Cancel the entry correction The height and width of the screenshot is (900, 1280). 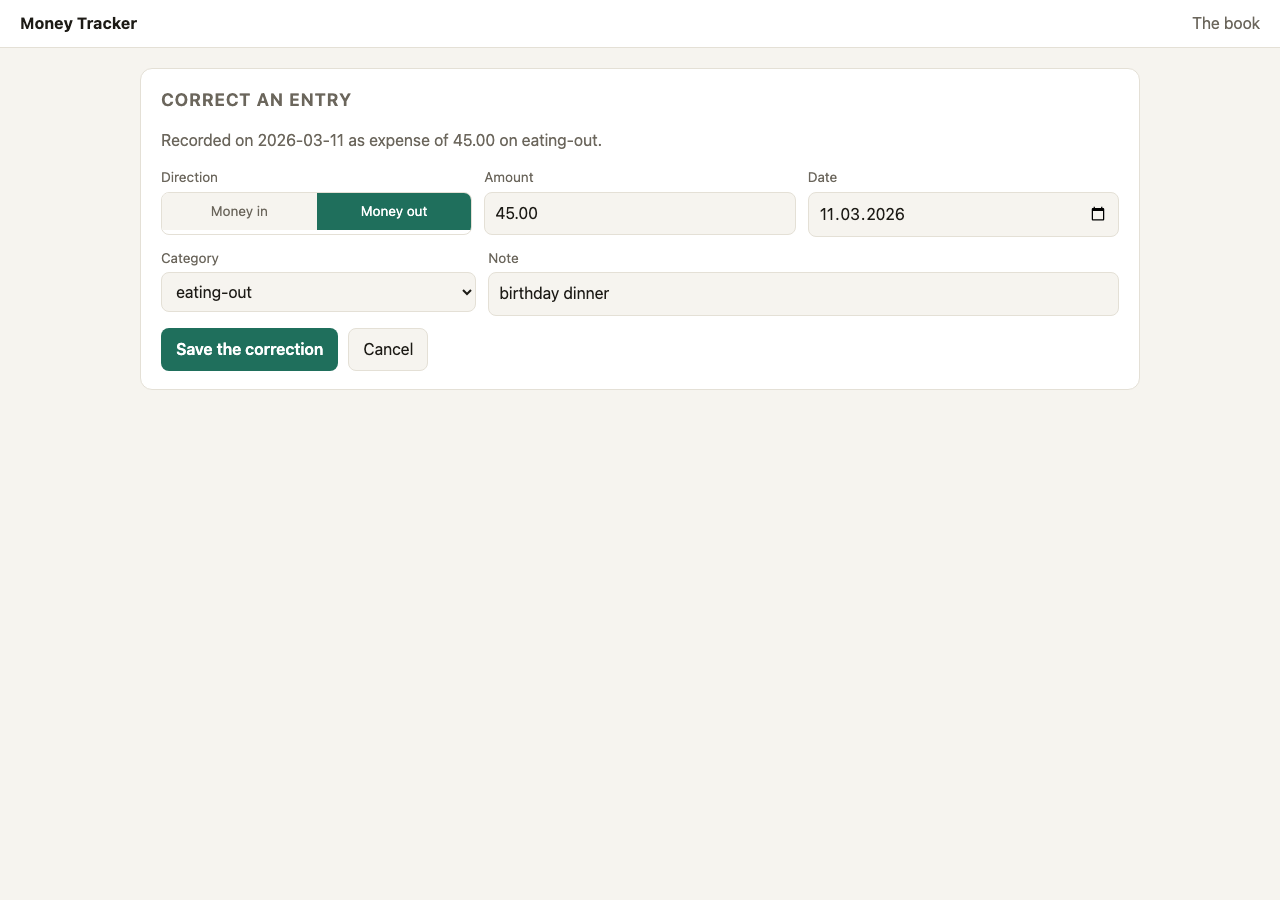pyautogui.click(x=388, y=349)
